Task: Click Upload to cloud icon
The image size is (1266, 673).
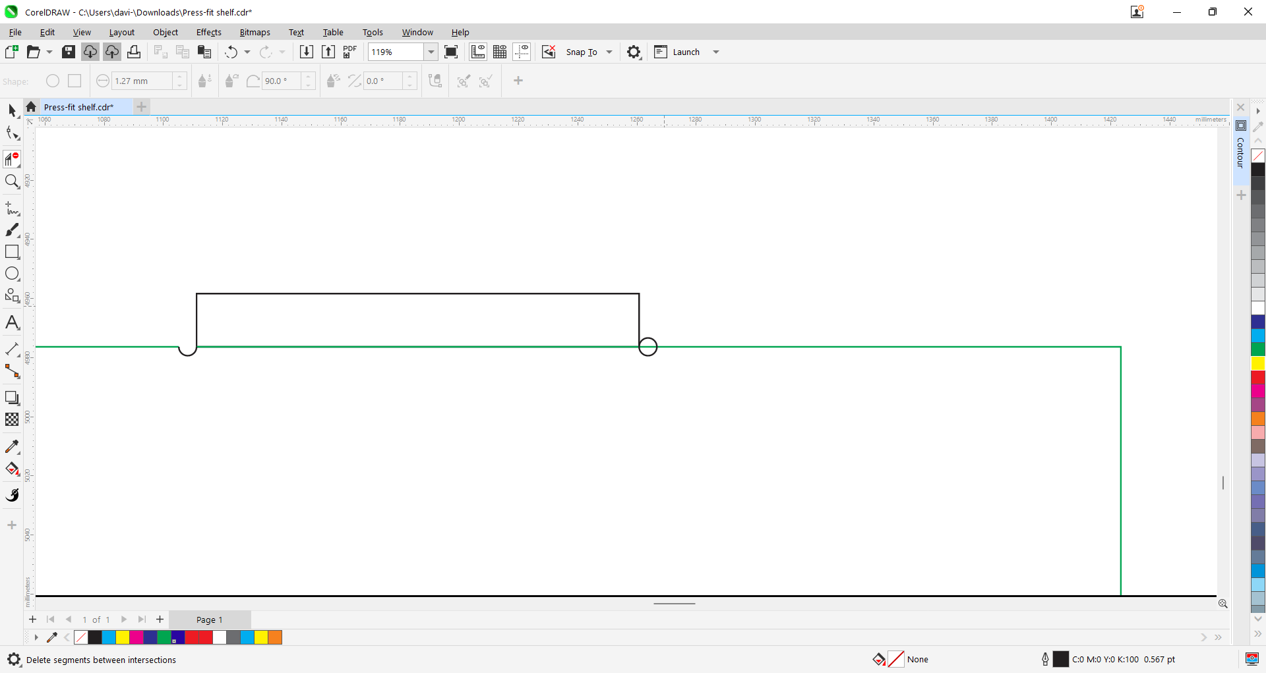Action: pyautogui.click(x=112, y=52)
